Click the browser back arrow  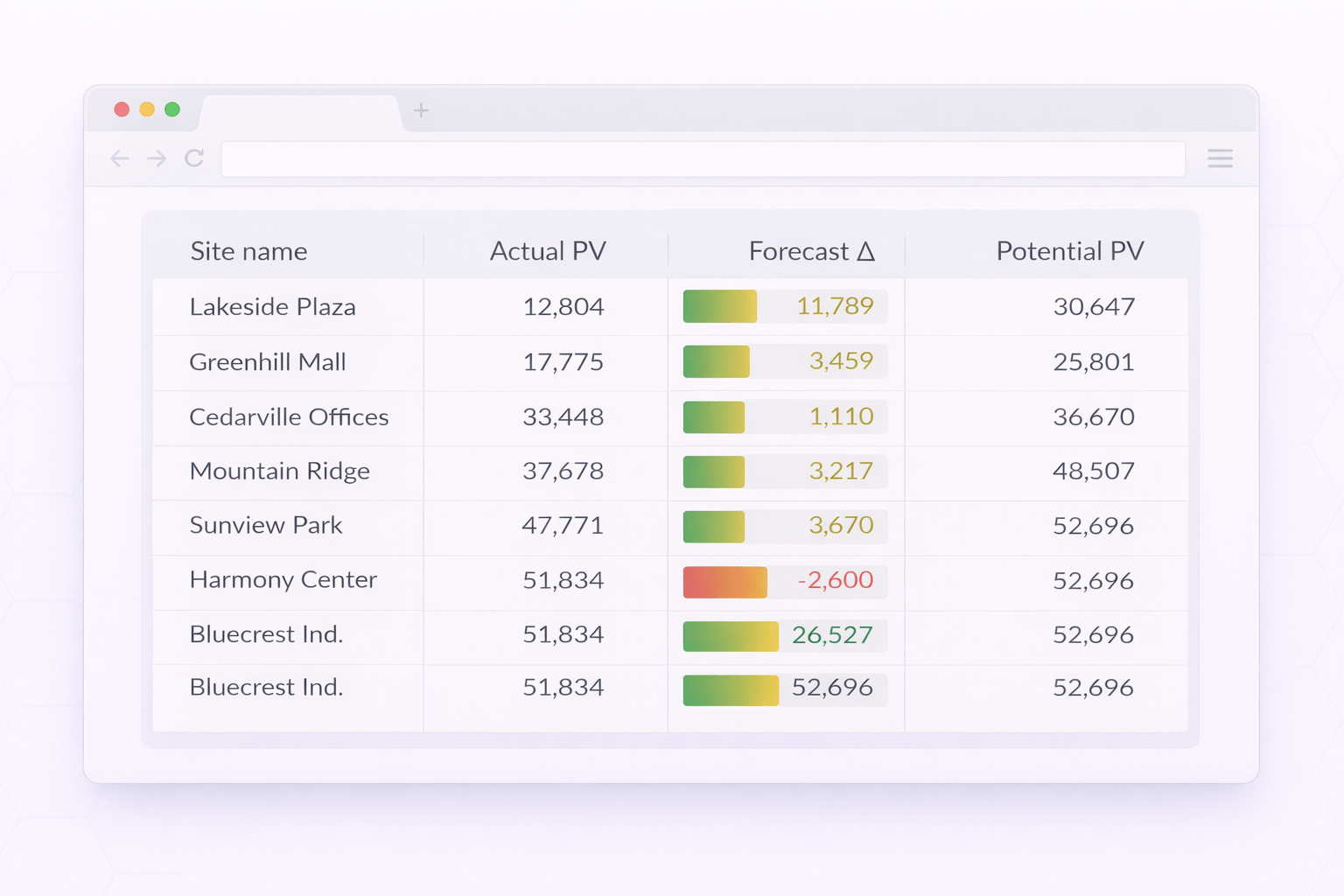pyautogui.click(x=119, y=158)
